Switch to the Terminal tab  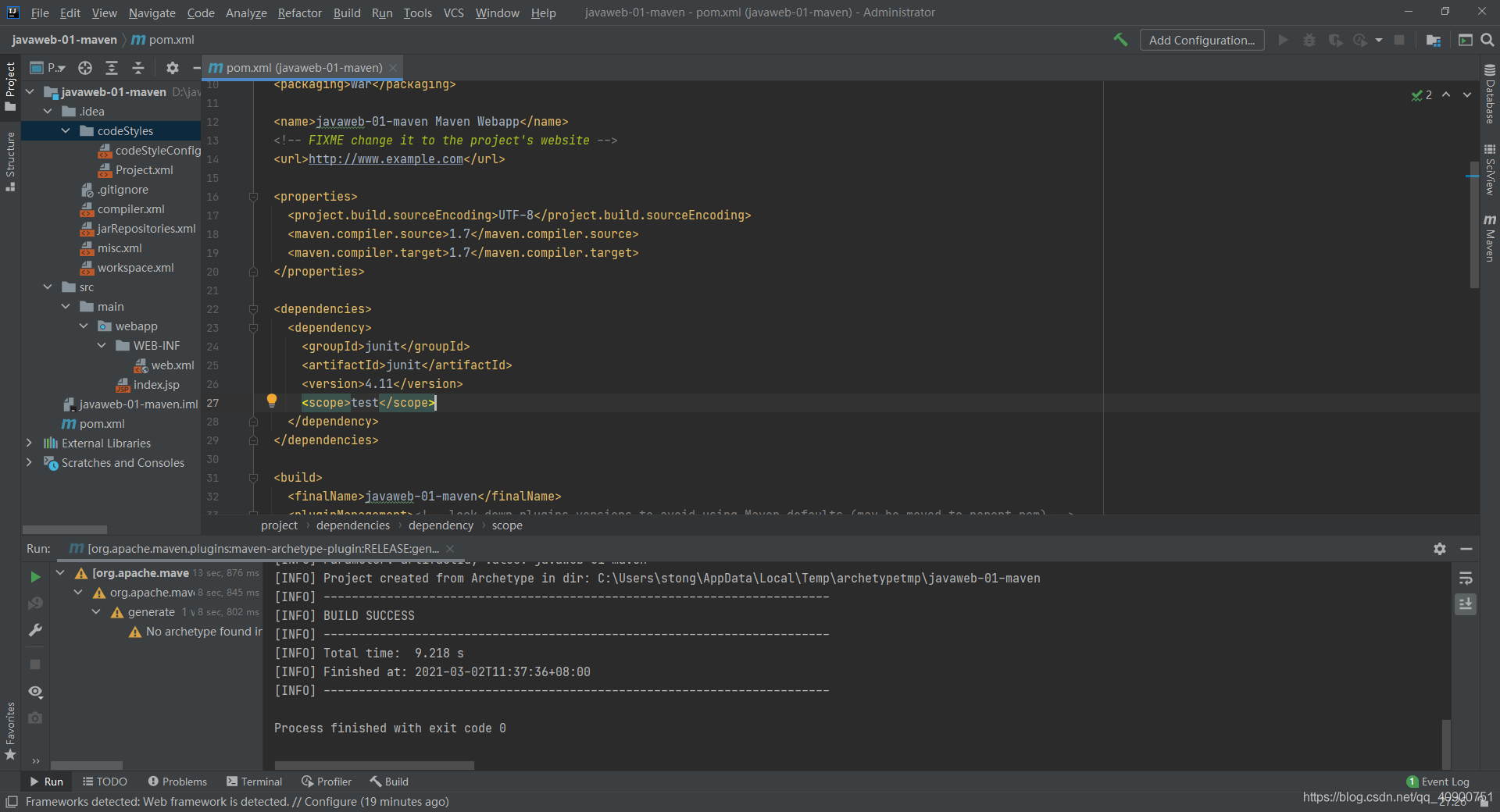pyautogui.click(x=255, y=782)
